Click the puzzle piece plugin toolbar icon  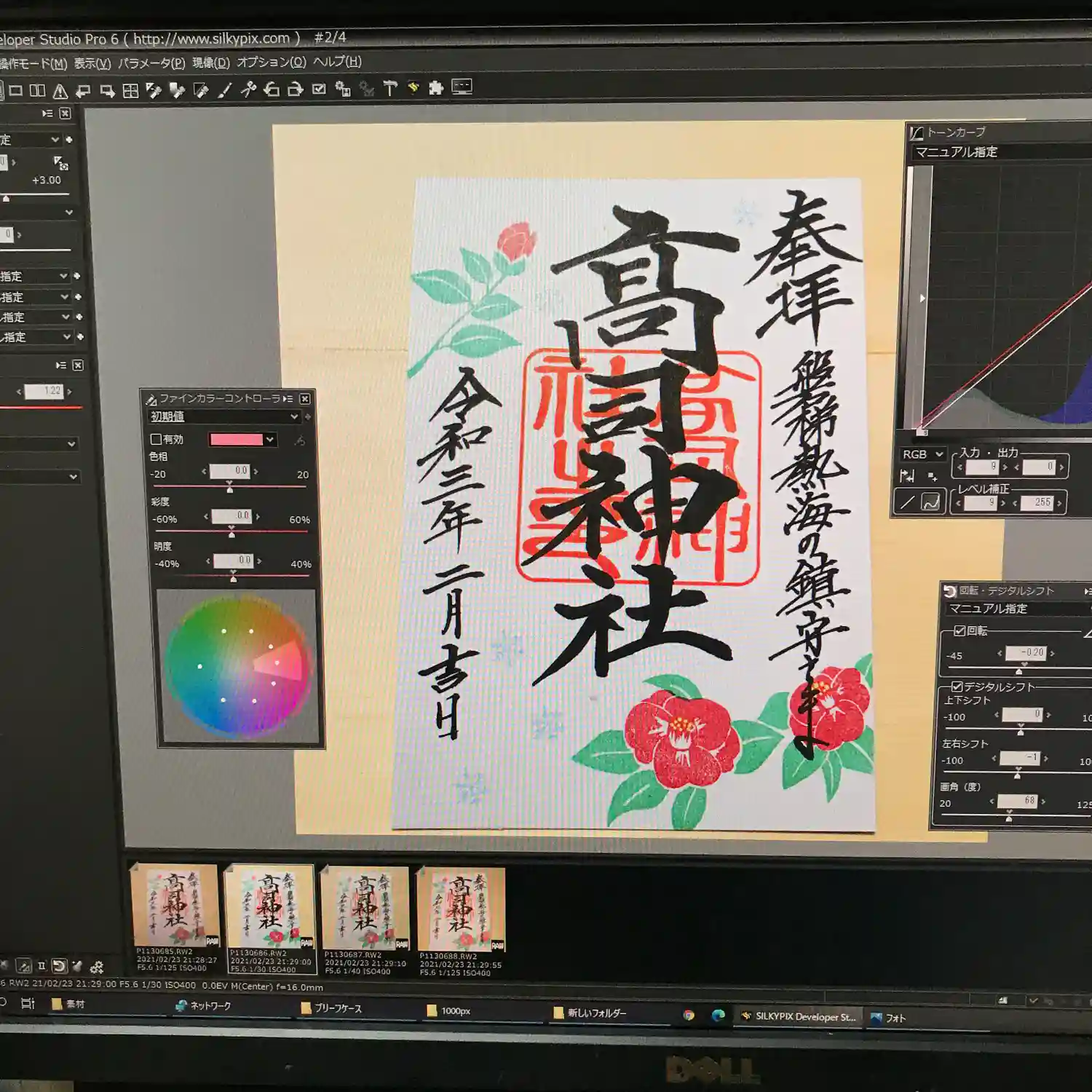pos(436,88)
